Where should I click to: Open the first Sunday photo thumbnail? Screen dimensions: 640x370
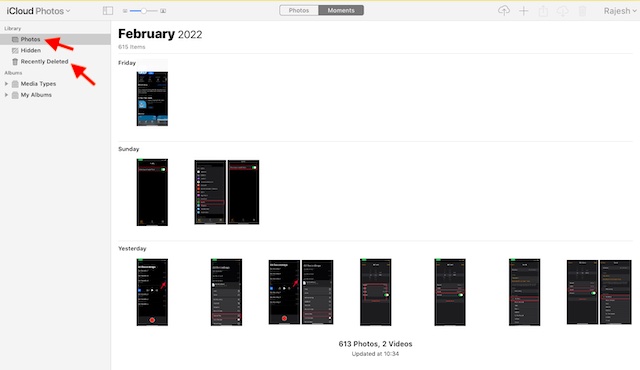point(152,192)
